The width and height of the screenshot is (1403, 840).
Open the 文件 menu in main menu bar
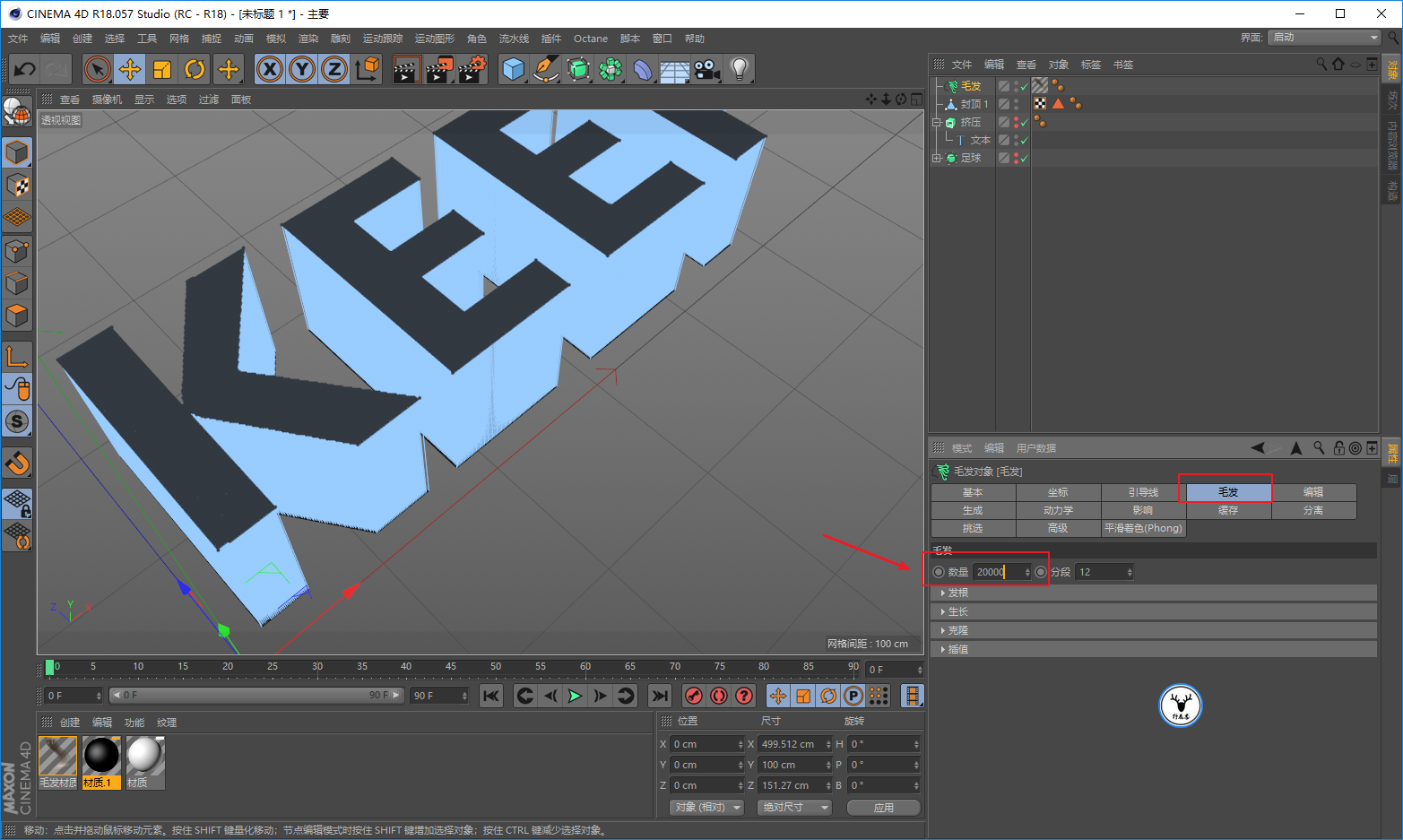point(18,39)
